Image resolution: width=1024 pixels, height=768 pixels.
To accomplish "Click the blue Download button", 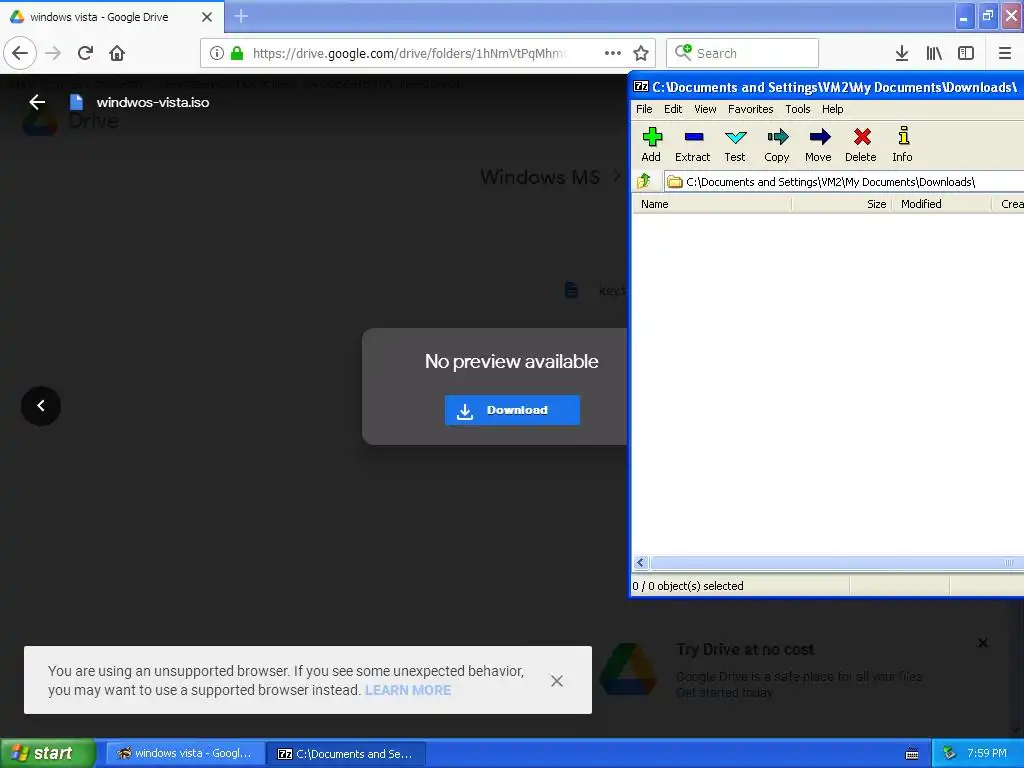I will [512, 410].
